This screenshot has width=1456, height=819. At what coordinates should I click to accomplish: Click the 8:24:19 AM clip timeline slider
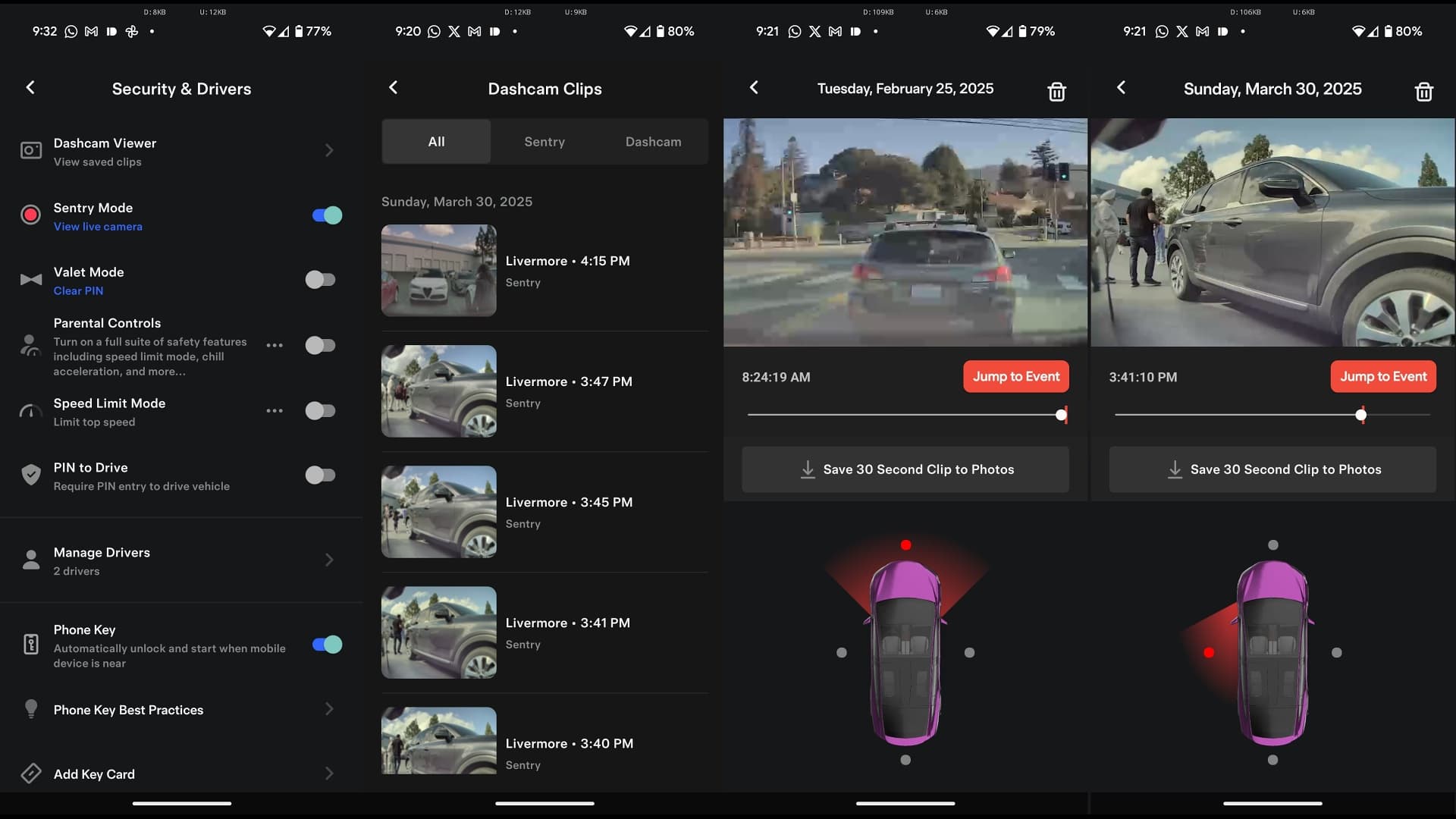click(907, 415)
